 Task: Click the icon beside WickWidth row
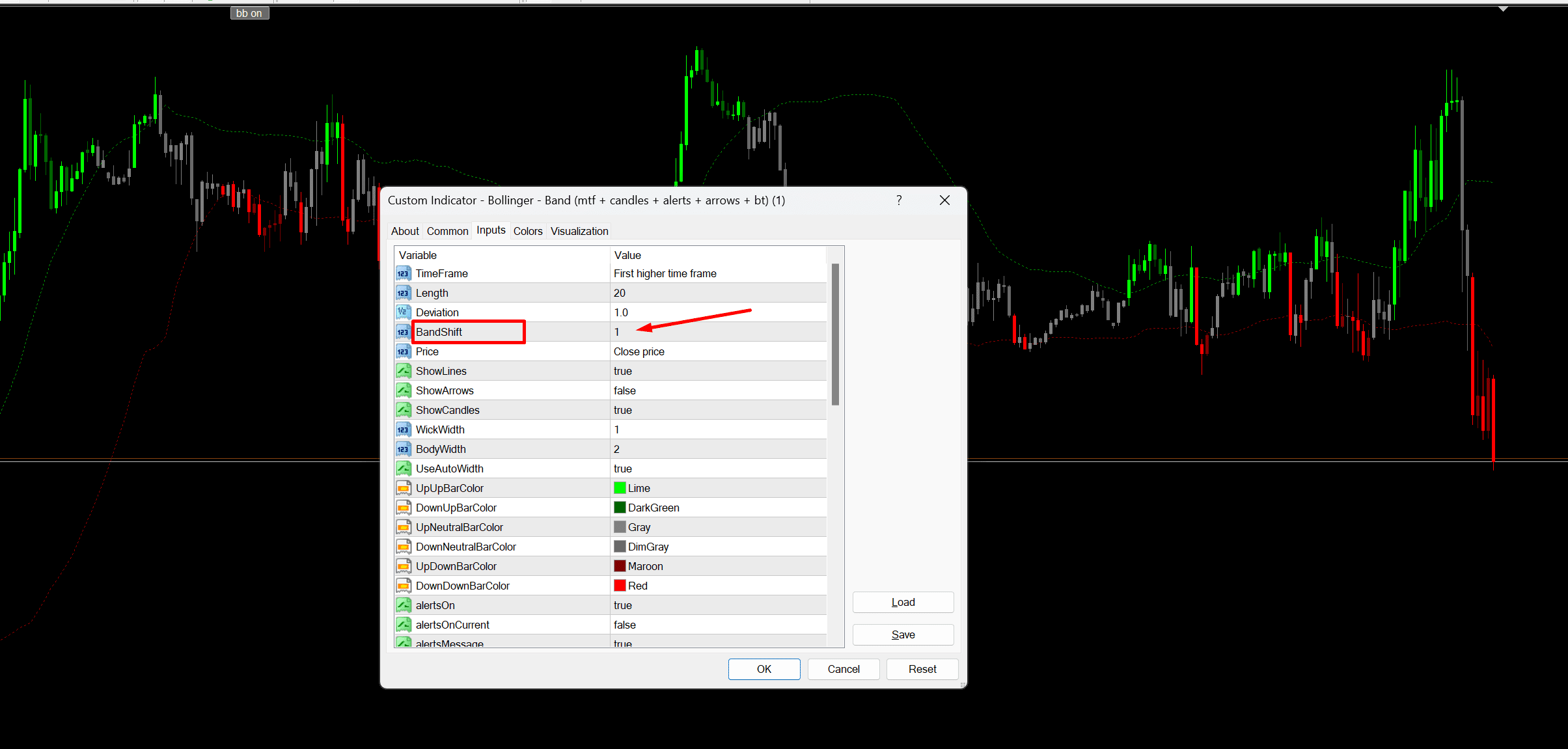pyautogui.click(x=403, y=429)
